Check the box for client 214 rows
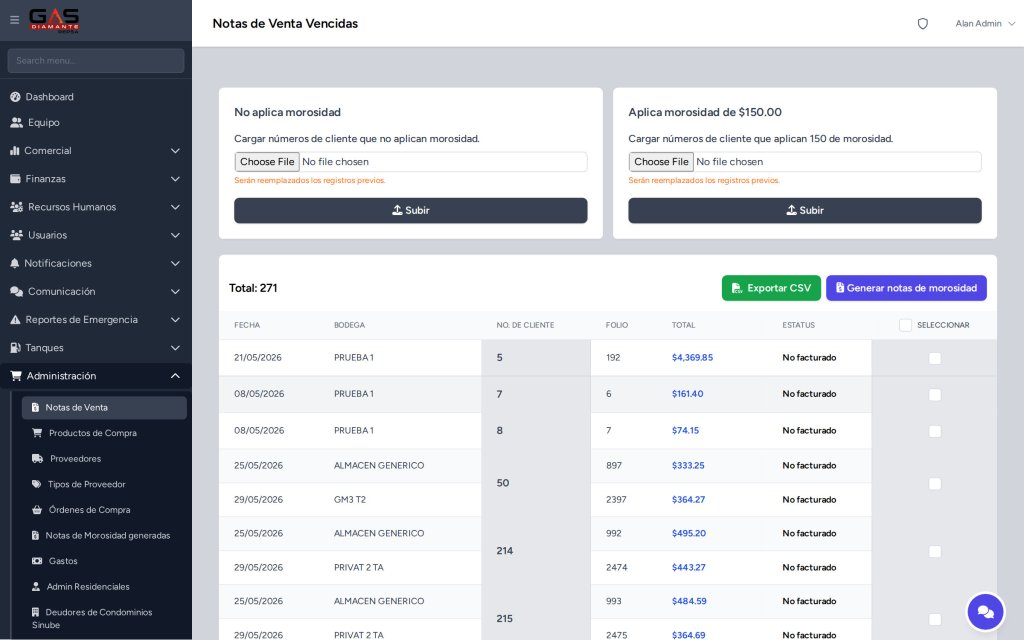Image resolution: width=1024 pixels, height=640 pixels. point(935,551)
